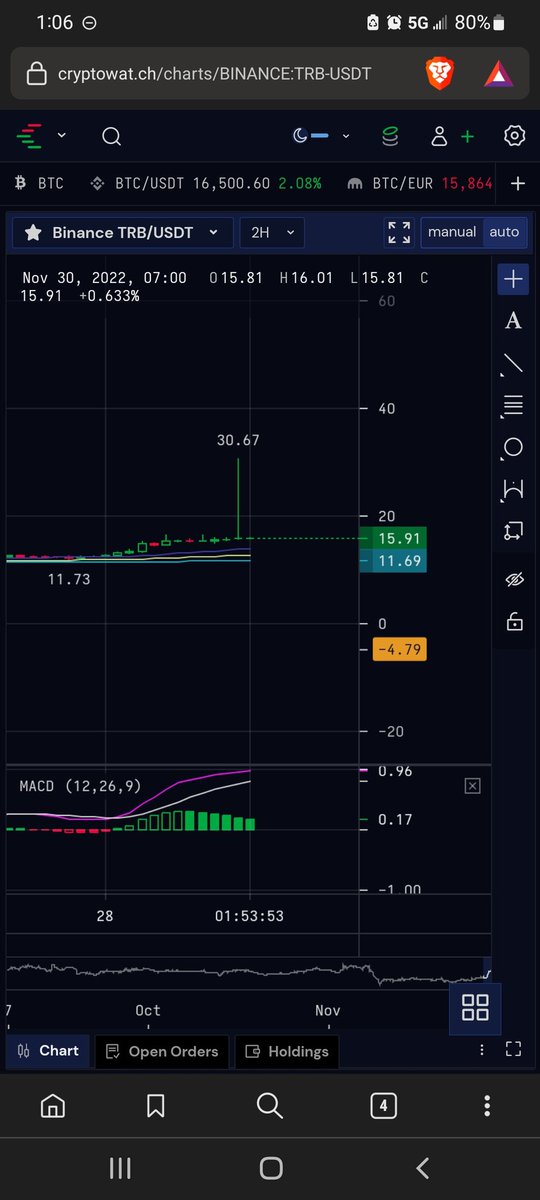This screenshot has width=540, height=1200.
Task: Click the 11.73 low label
Action: click(x=69, y=579)
